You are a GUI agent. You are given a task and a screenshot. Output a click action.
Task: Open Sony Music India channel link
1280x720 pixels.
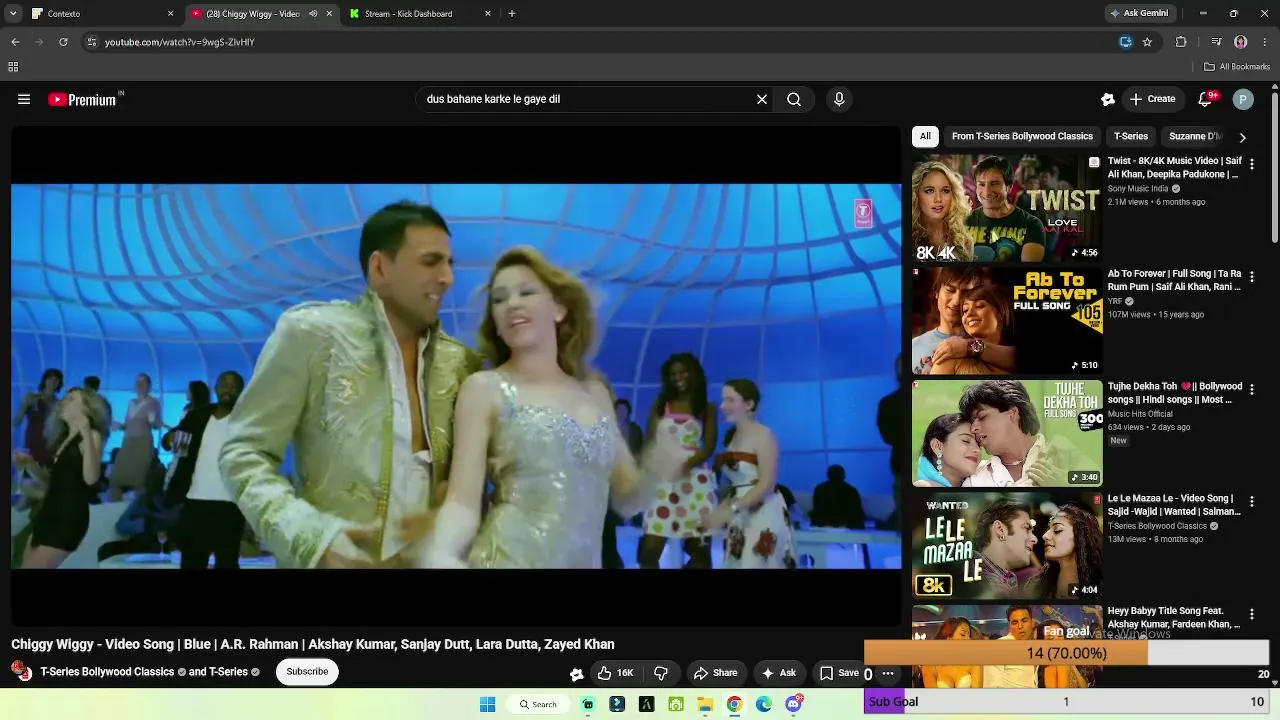1138,188
